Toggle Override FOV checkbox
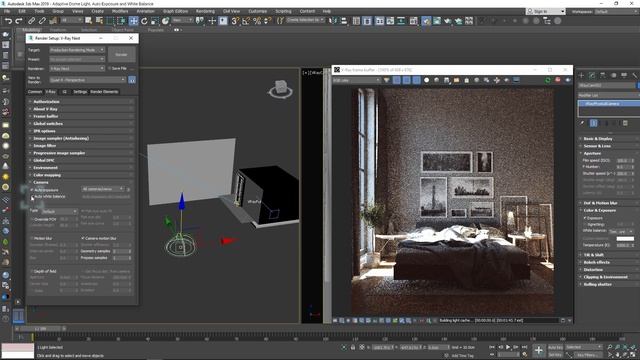The width and height of the screenshot is (640, 360). click(x=32, y=220)
